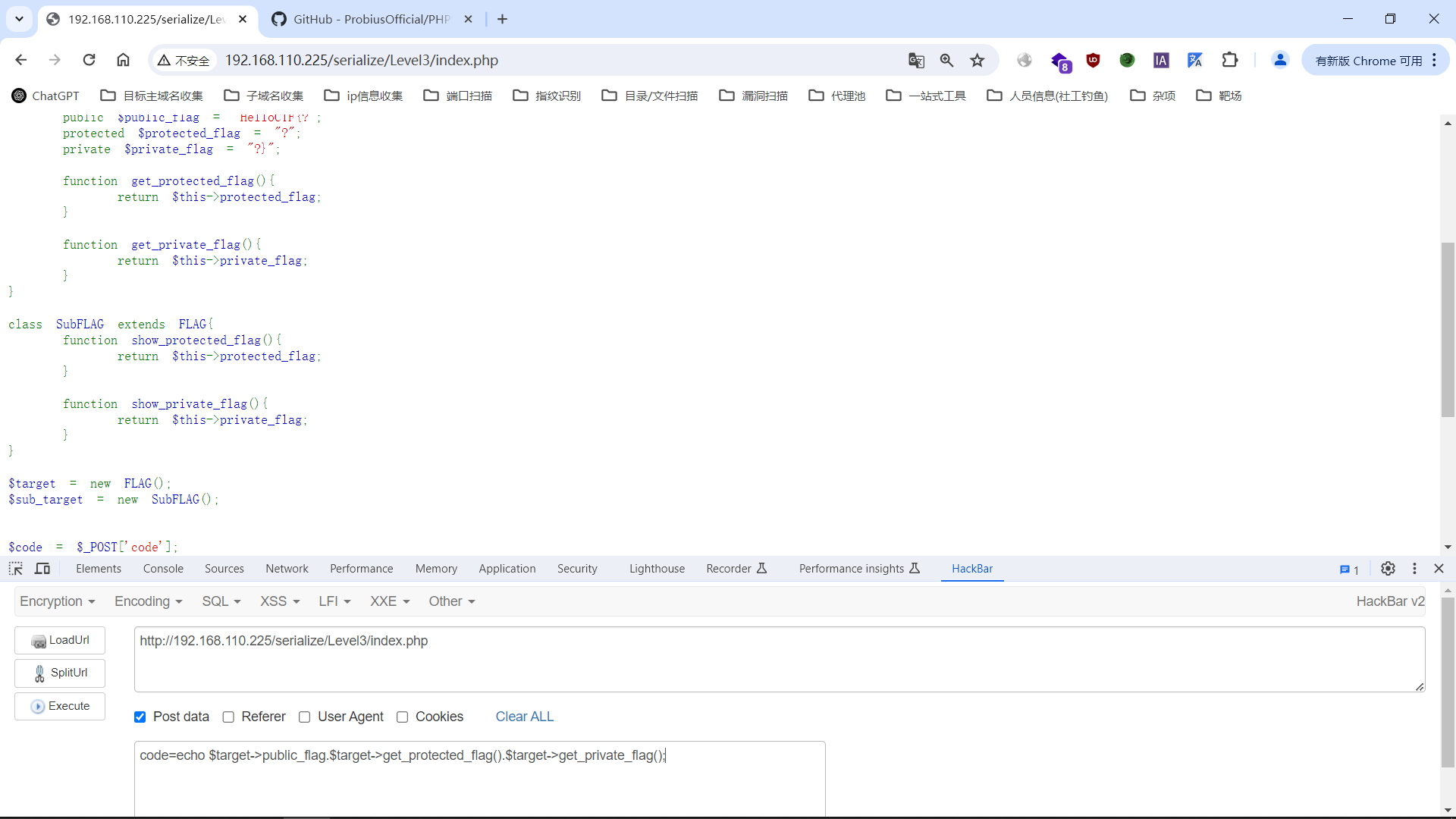The width and height of the screenshot is (1456, 819).
Task: Uncheck the Post data checkbox
Action: pyautogui.click(x=140, y=717)
